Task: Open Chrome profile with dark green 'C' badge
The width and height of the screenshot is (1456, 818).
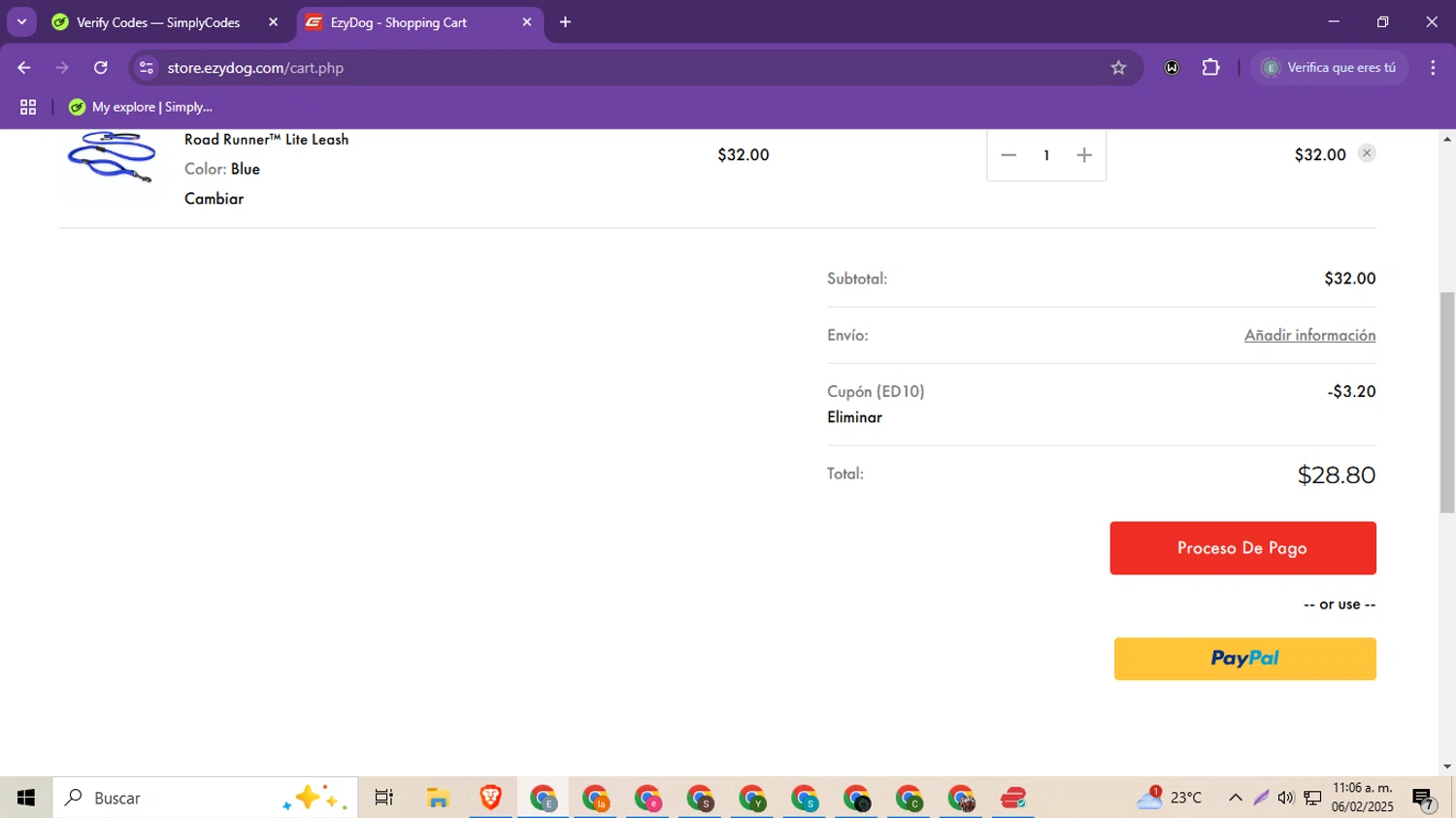Action: [910, 798]
